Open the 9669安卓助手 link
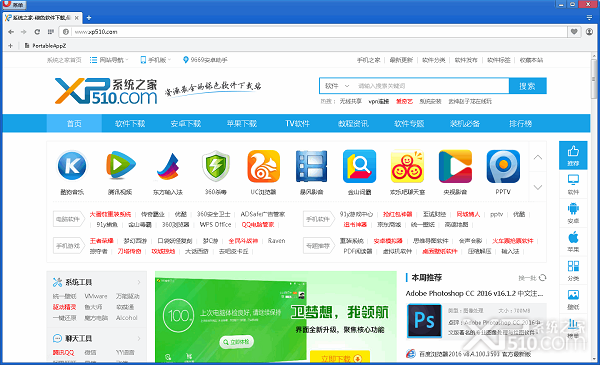The image size is (600, 365). [x=205, y=60]
